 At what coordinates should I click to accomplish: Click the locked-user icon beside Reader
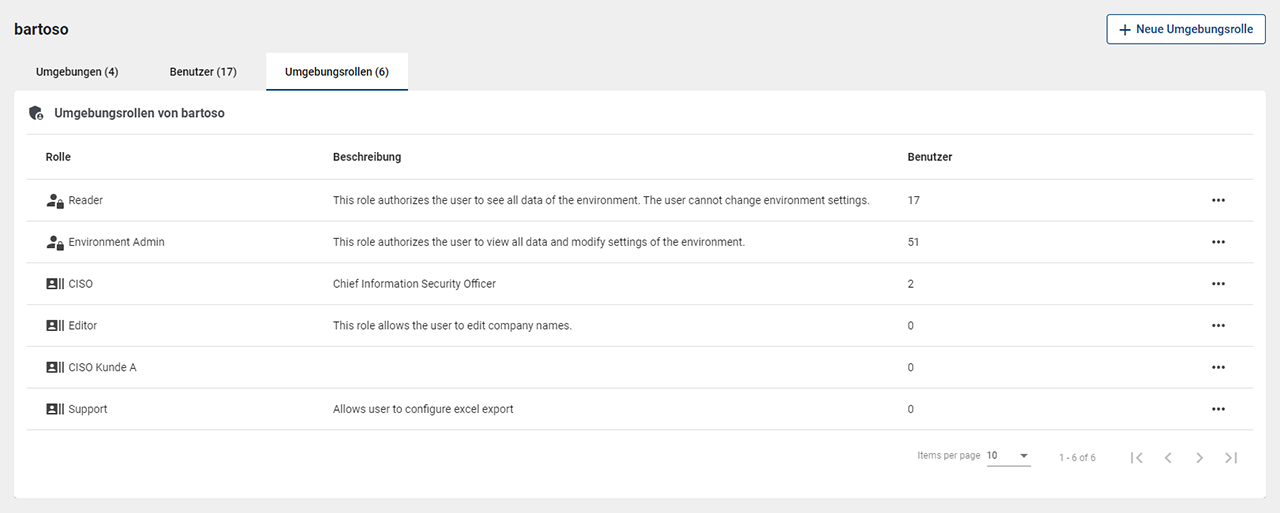[55, 201]
